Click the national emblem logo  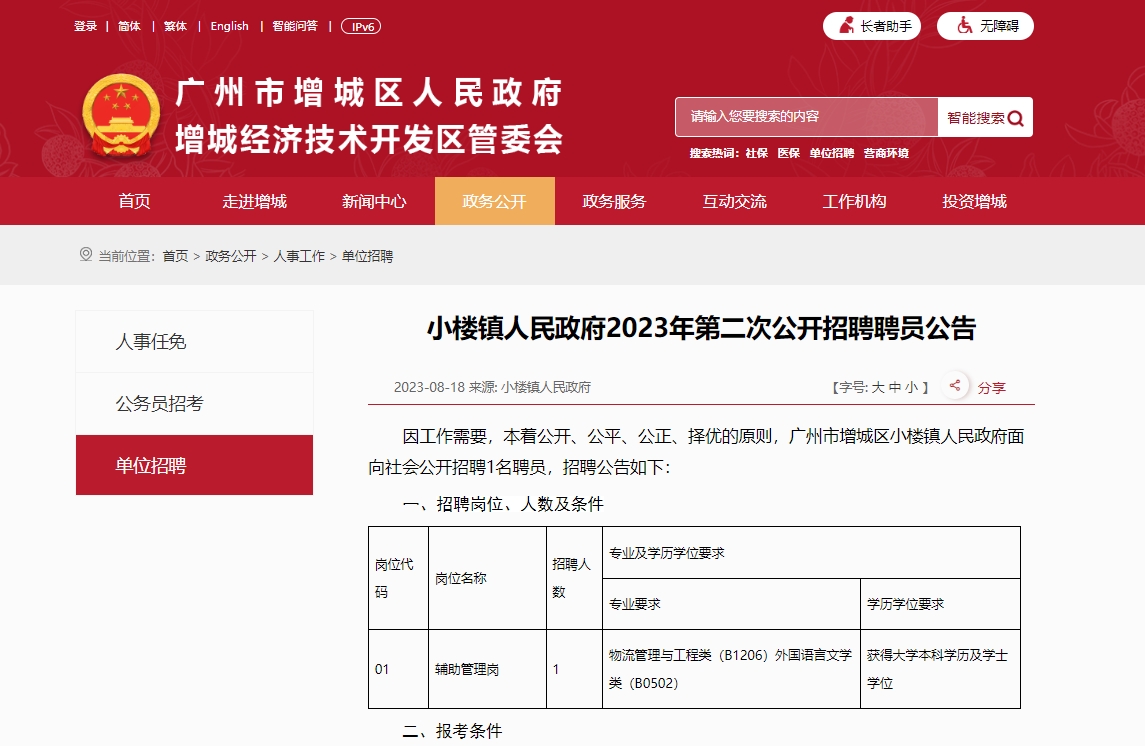[120, 116]
